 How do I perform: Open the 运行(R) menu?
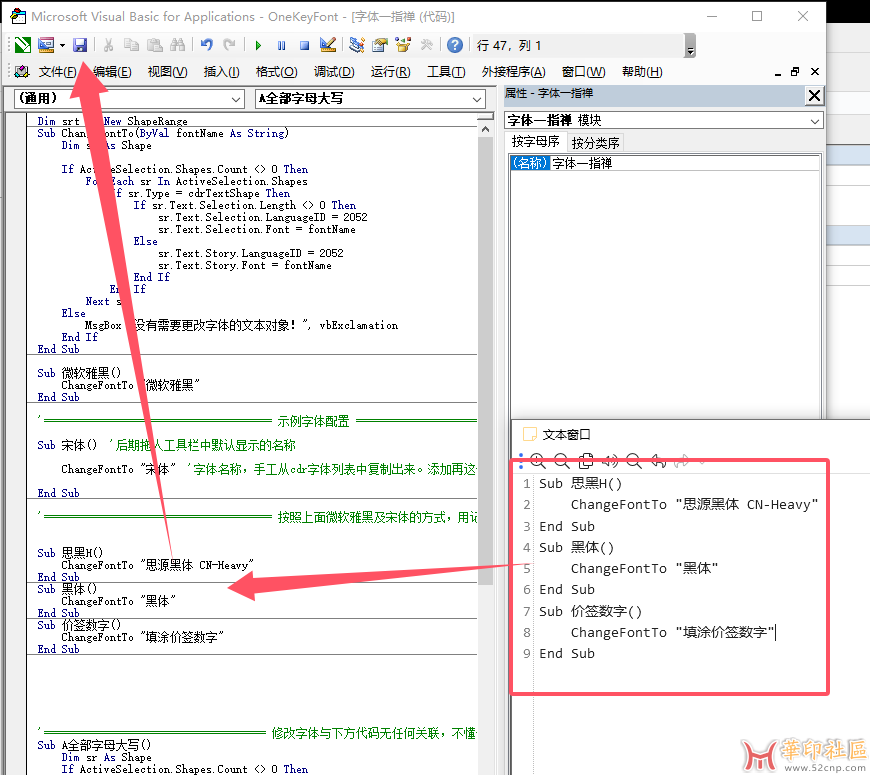391,72
